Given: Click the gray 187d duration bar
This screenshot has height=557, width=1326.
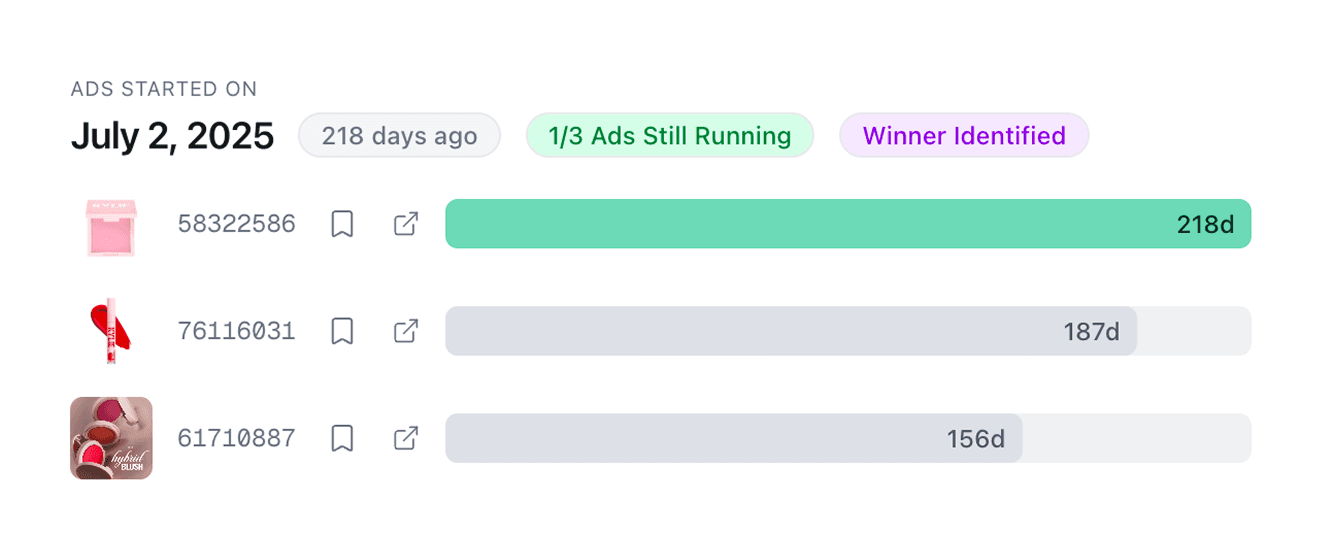Looking at the screenshot, I should pos(790,331).
